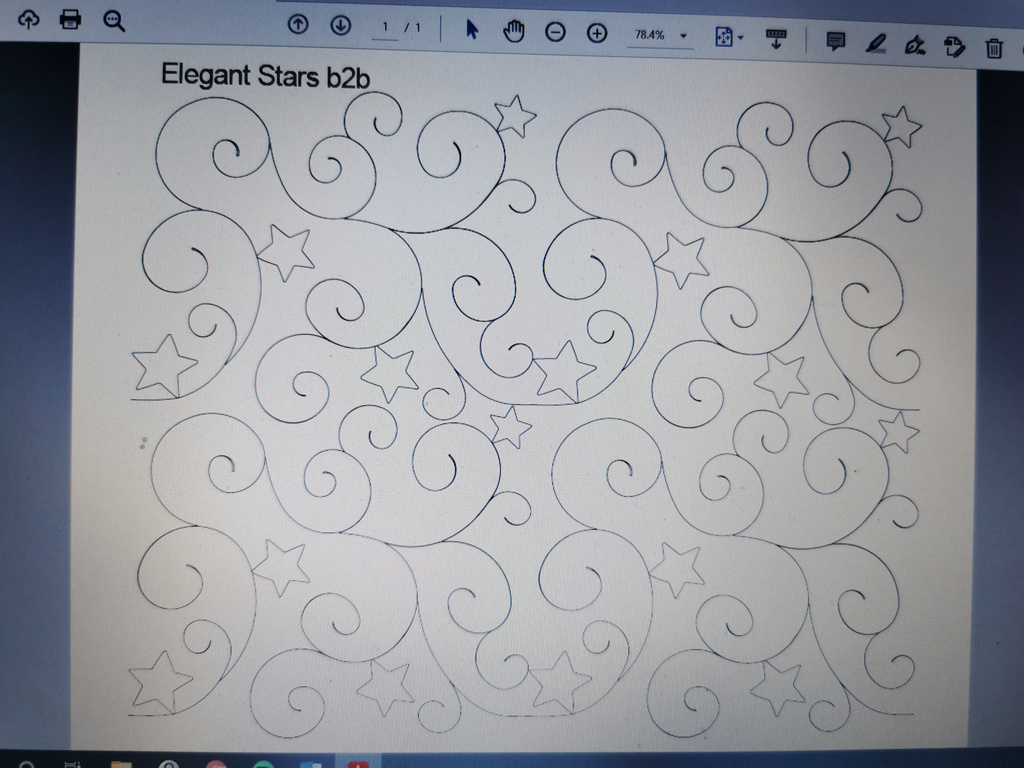Open File Explorer from the taskbar

122,763
